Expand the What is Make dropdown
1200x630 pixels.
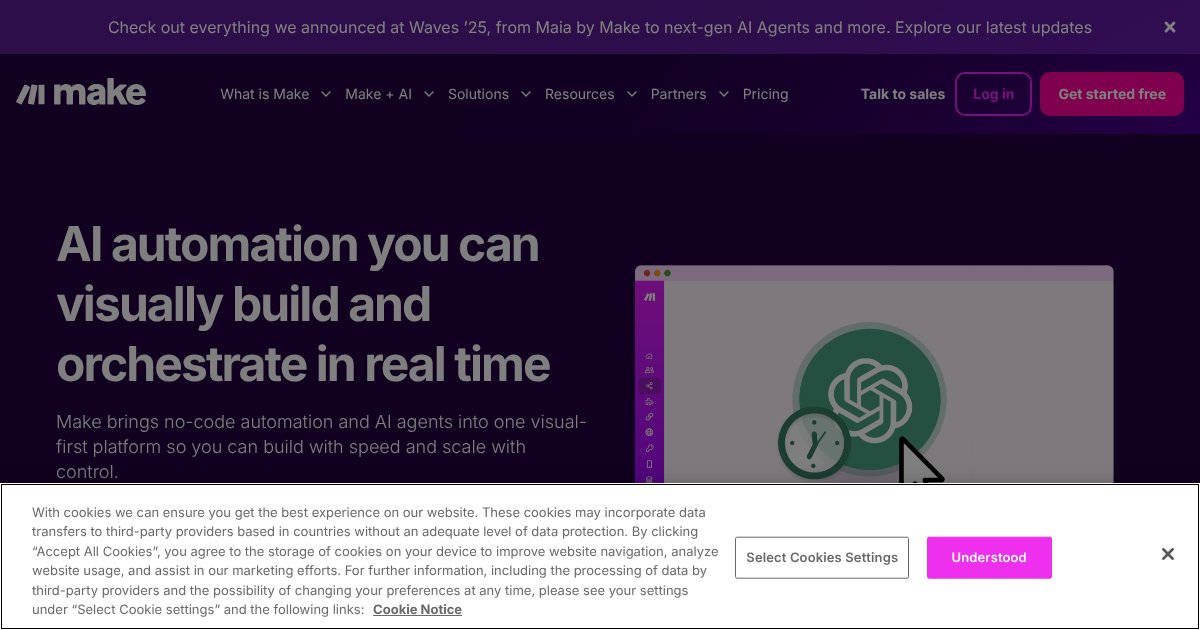coord(275,94)
